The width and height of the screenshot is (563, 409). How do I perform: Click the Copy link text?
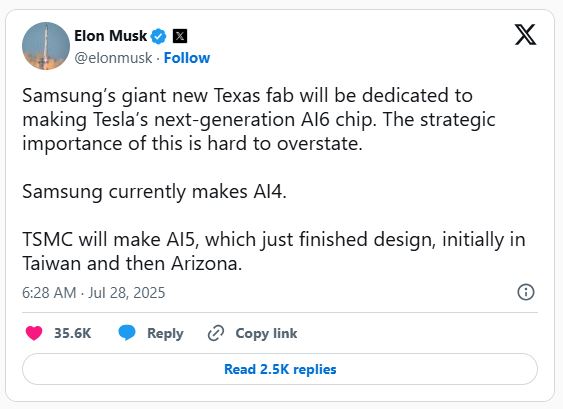266,334
